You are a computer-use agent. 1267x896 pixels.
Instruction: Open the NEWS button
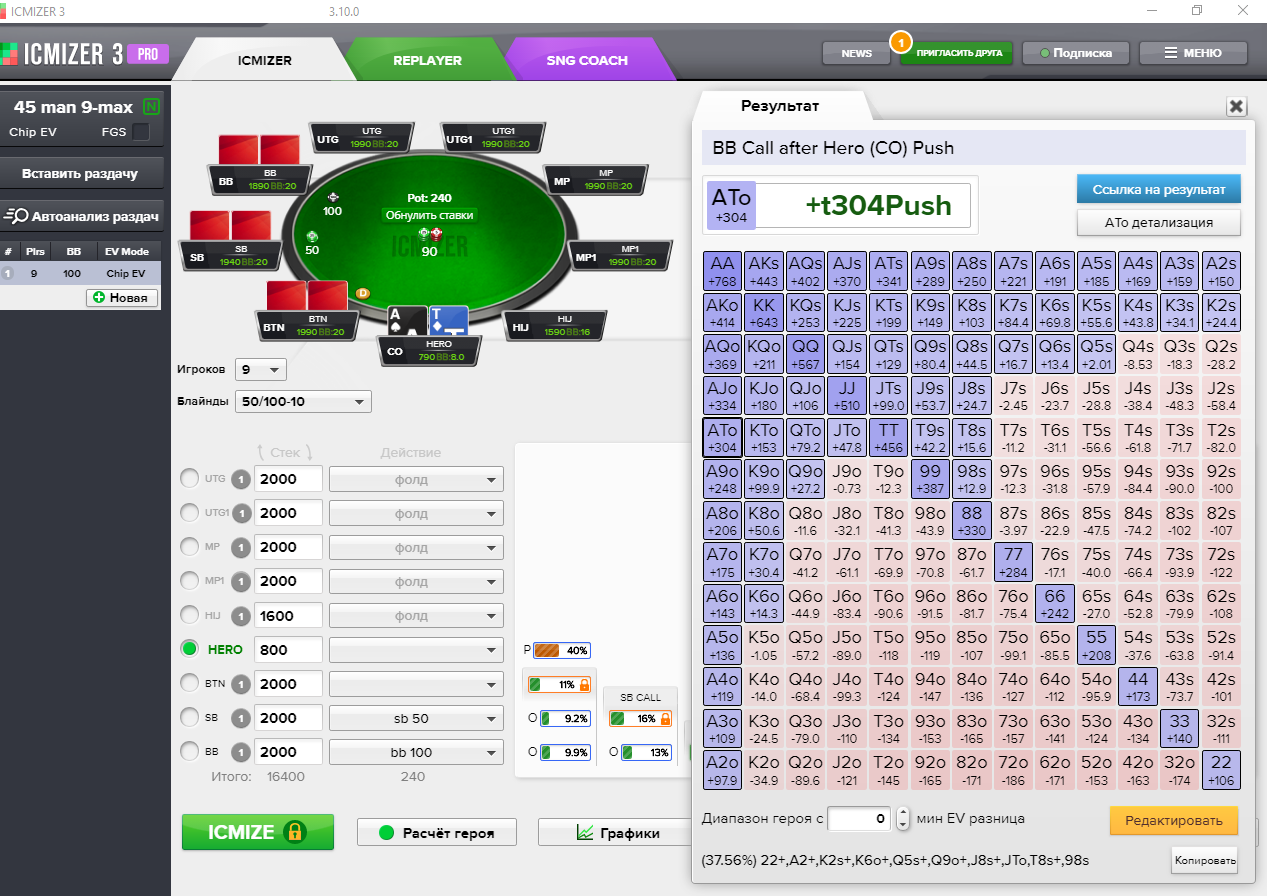856,53
